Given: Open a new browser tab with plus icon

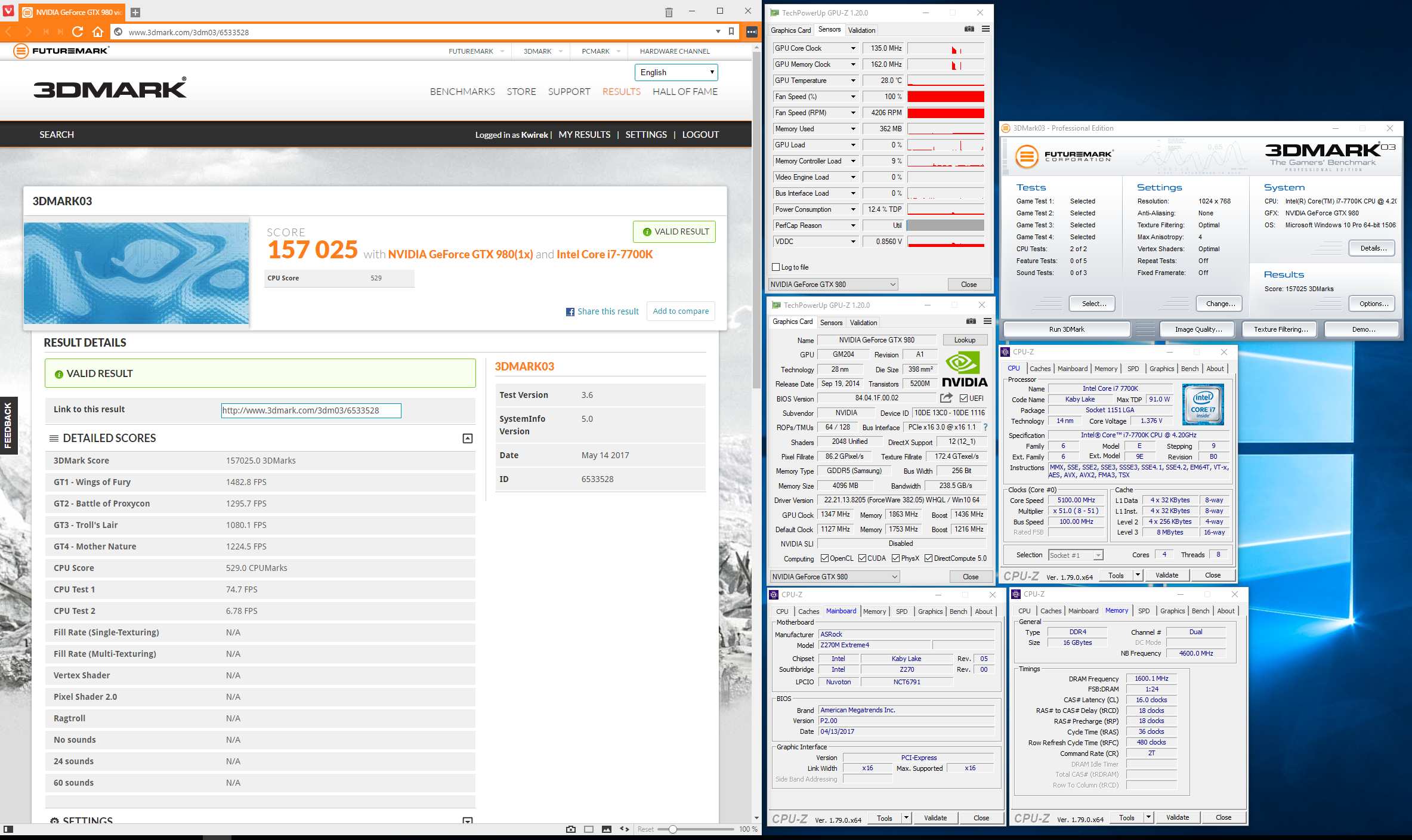Looking at the screenshot, I should point(135,12).
